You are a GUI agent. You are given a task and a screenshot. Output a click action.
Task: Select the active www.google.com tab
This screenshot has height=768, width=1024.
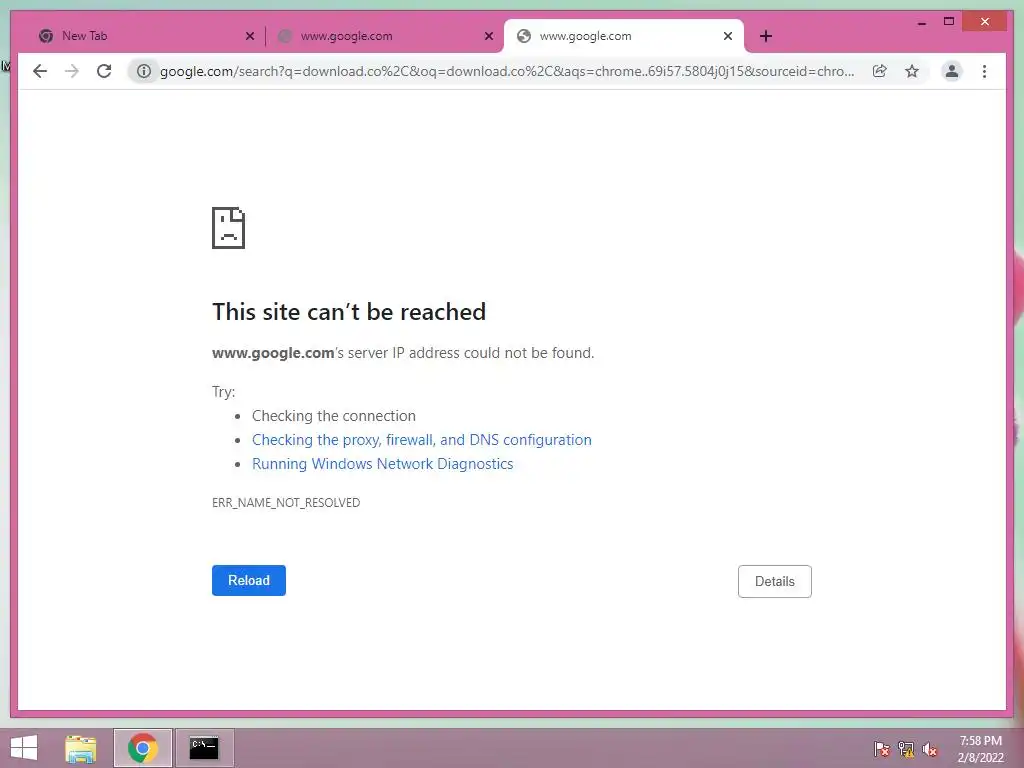624,36
